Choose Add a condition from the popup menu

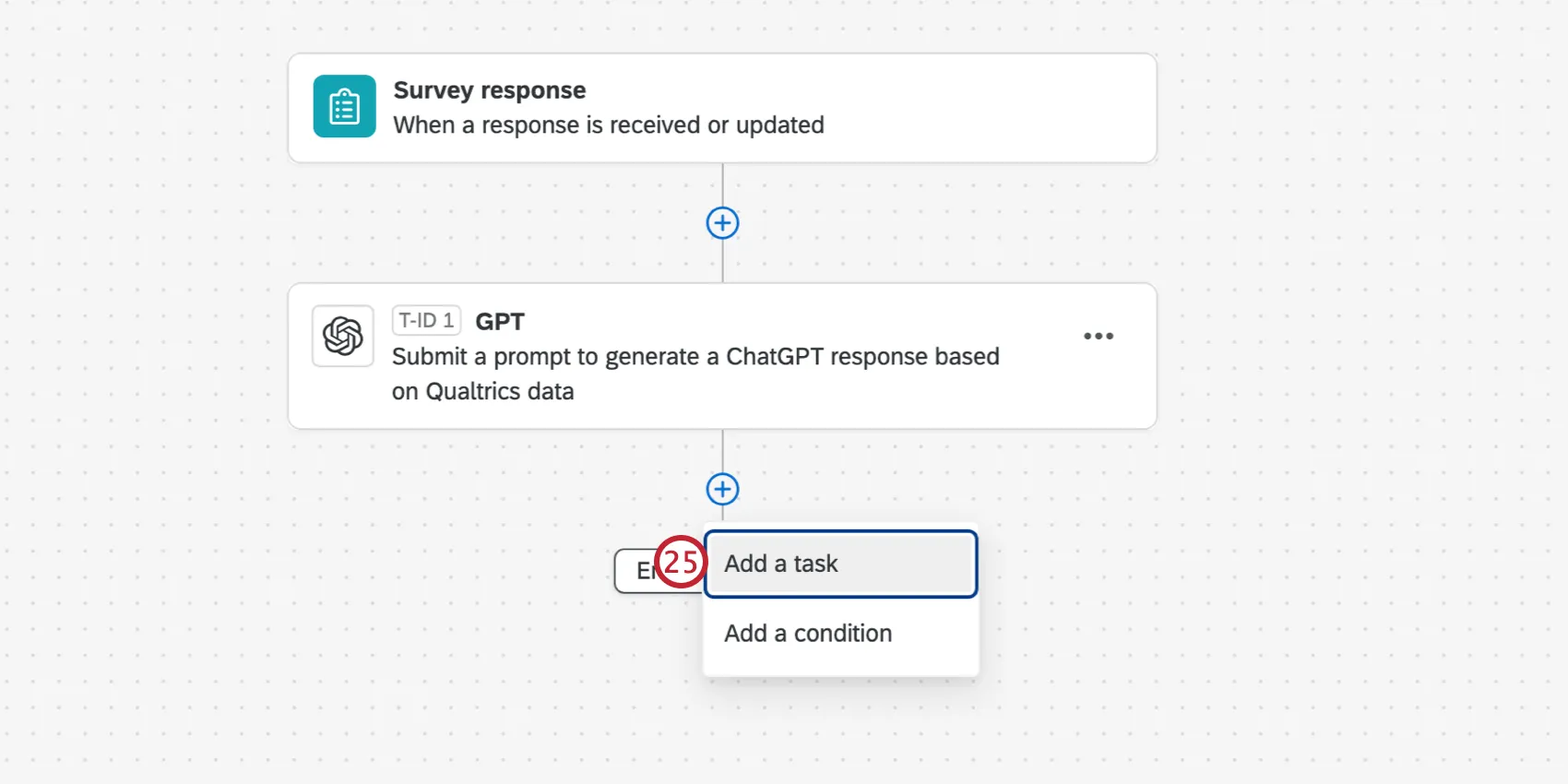pos(806,633)
